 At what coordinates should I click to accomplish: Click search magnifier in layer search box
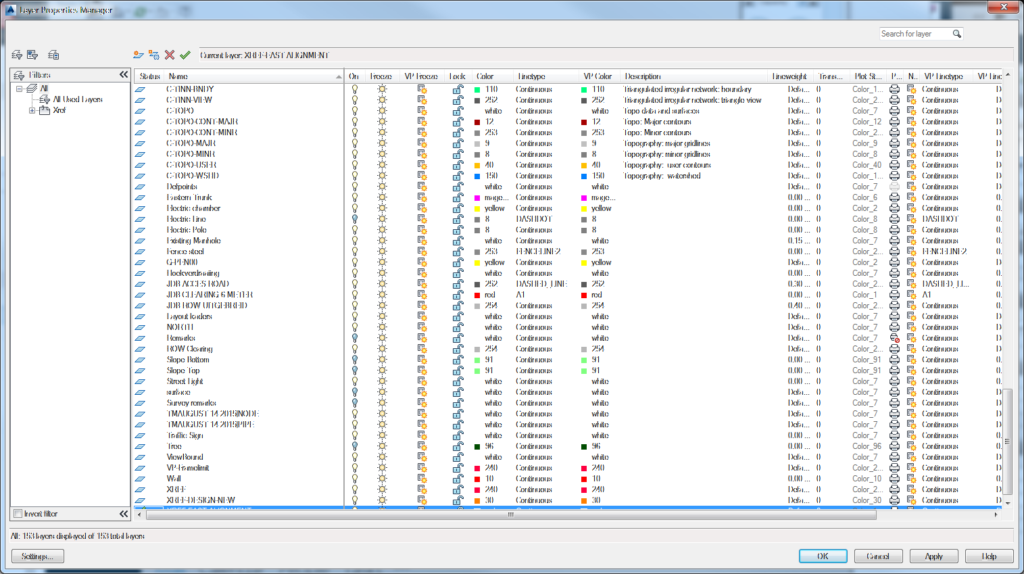[956, 34]
